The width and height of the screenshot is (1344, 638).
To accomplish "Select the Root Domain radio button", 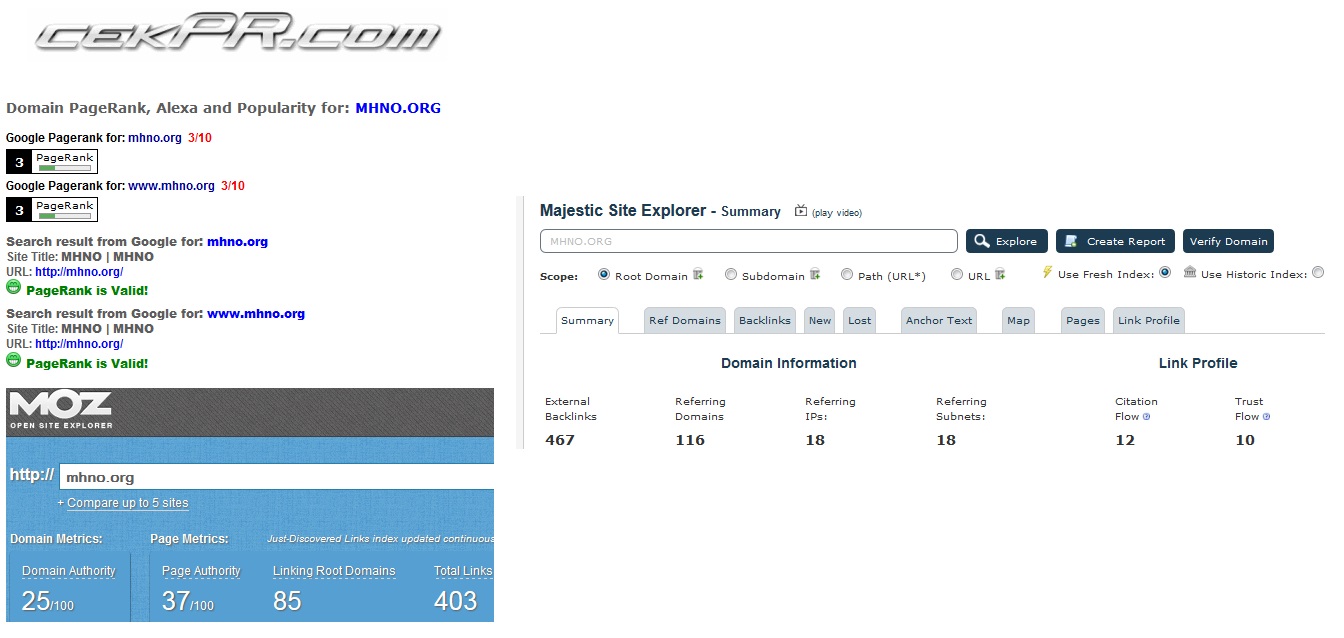I will 604,274.
